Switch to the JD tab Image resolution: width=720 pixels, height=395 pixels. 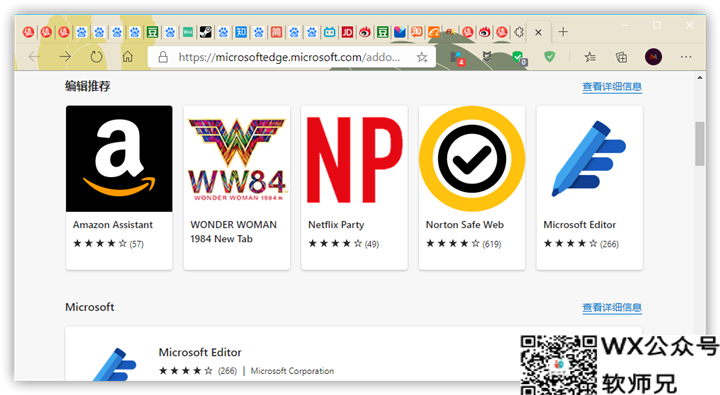pos(347,32)
